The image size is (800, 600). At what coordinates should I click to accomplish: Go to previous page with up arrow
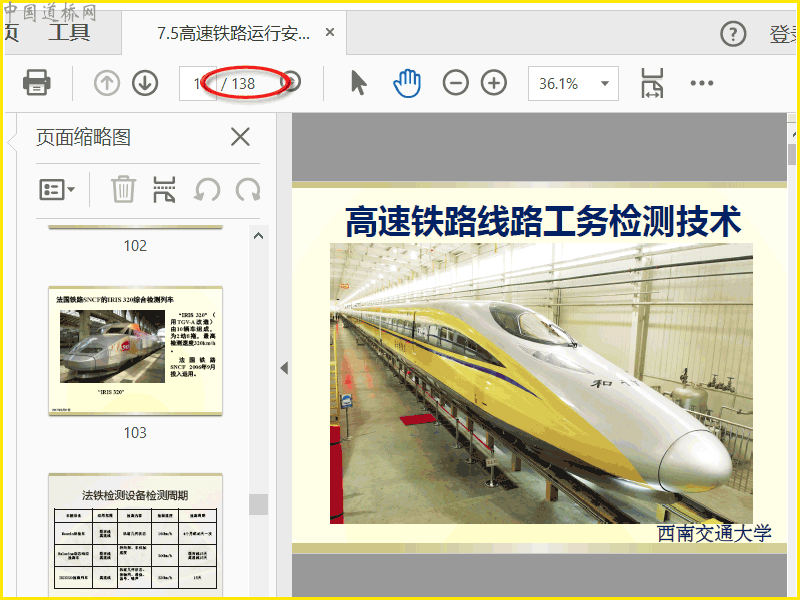click(x=107, y=83)
